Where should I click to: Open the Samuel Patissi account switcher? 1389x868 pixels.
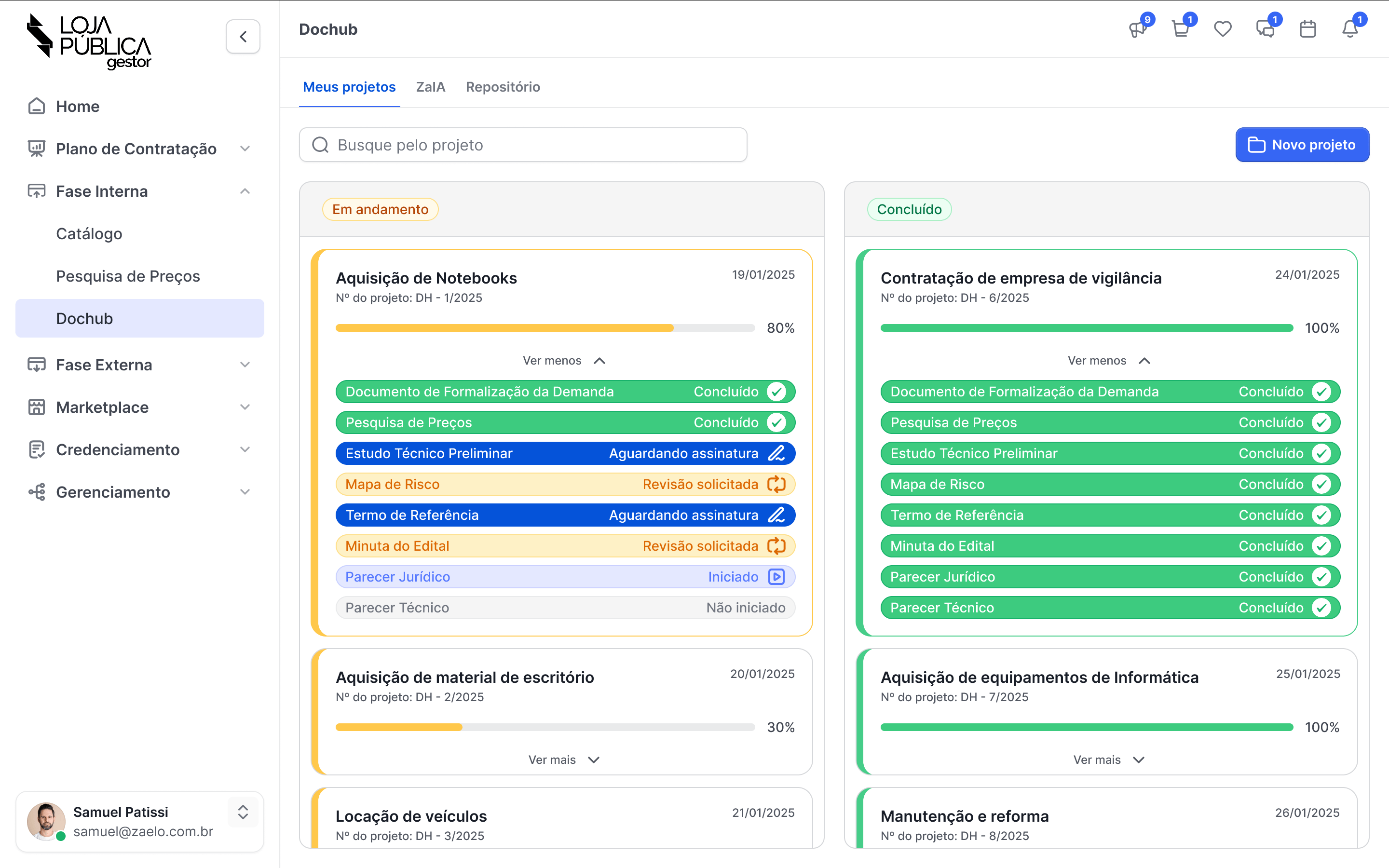(243, 812)
